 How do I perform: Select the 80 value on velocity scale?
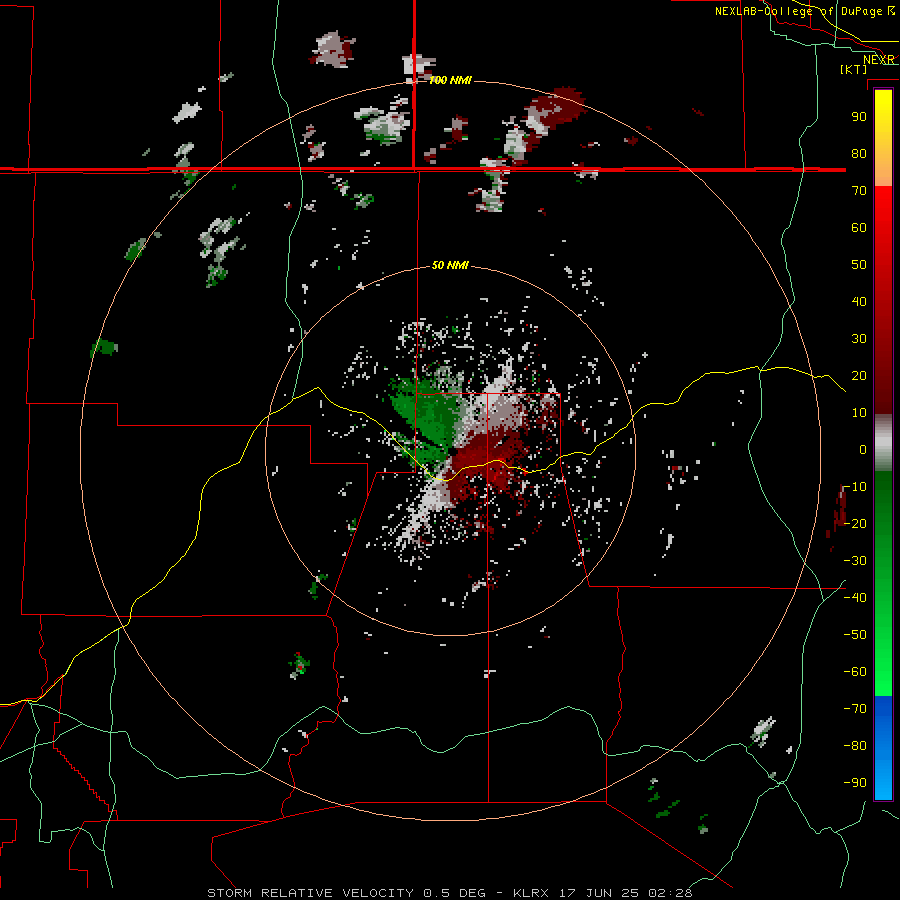coord(859,154)
